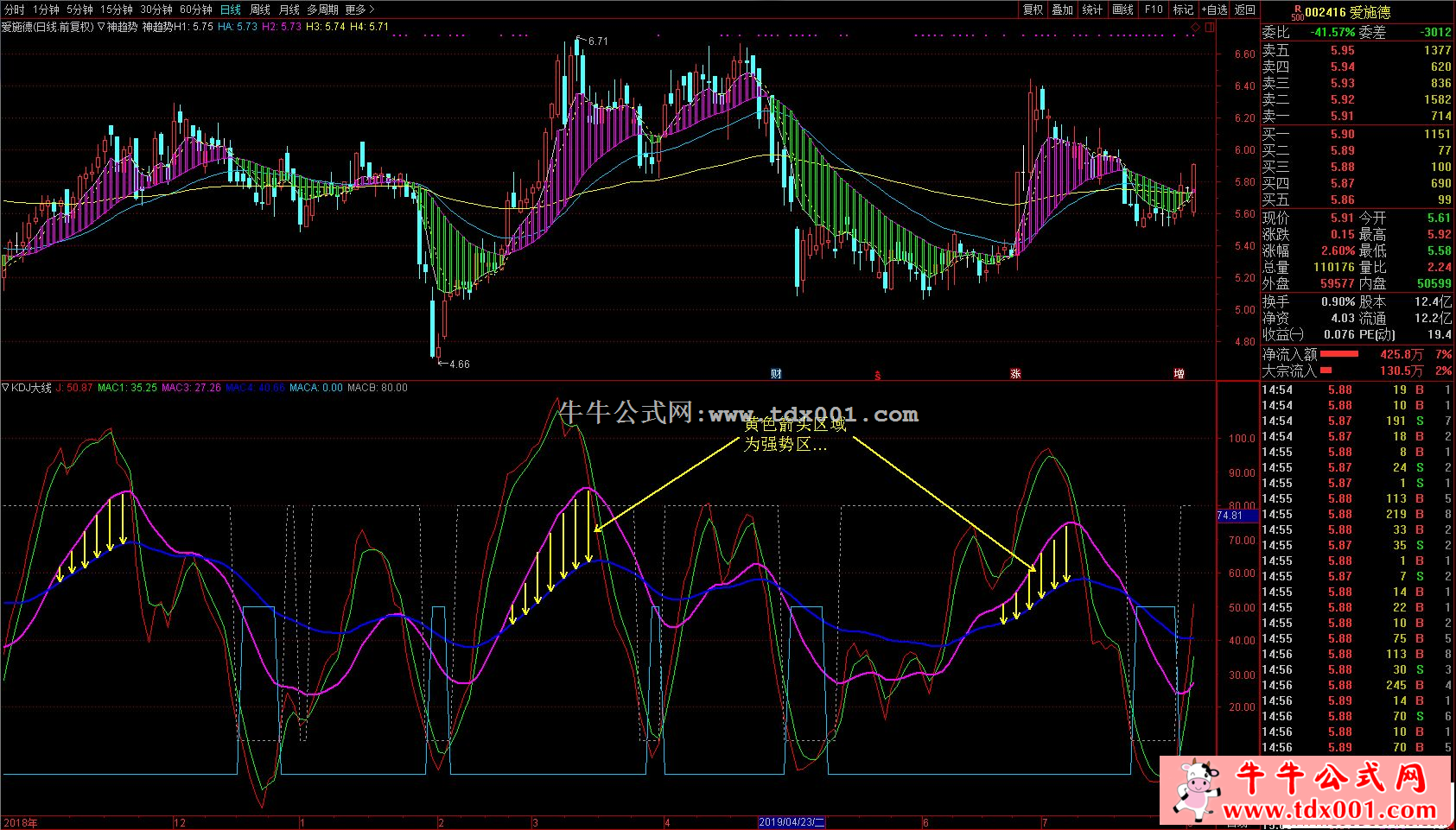This screenshot has width=1456, height=830.
Task: Click the 2018年 label on time axis
Action: pos(20,822)
